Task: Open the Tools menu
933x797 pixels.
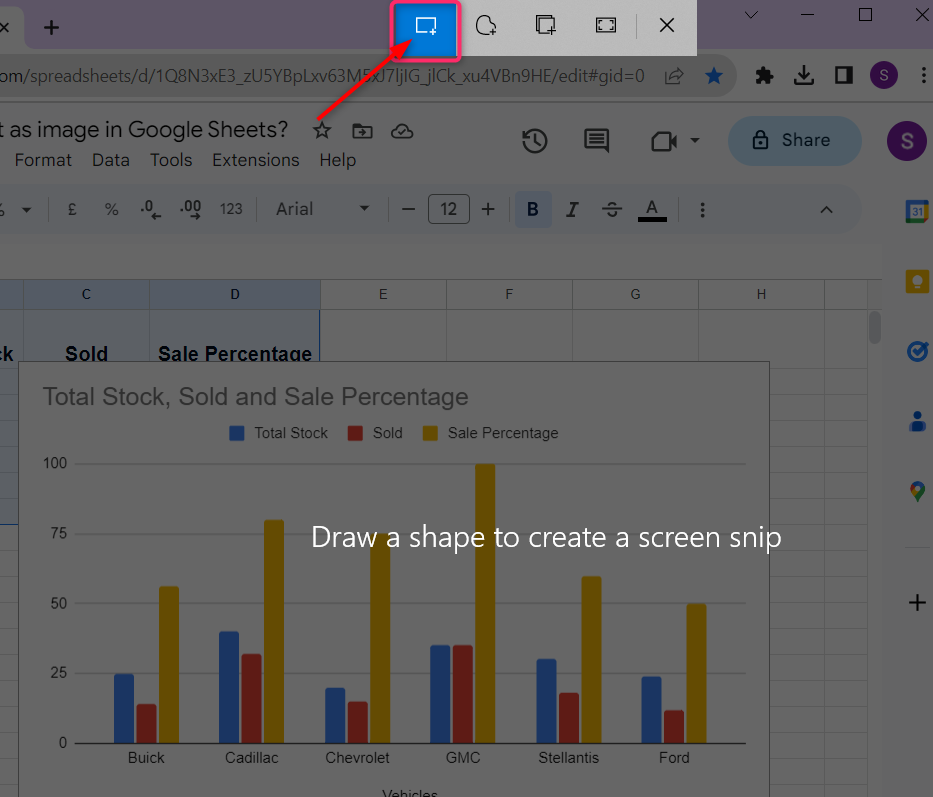Action: pos(171,160)
